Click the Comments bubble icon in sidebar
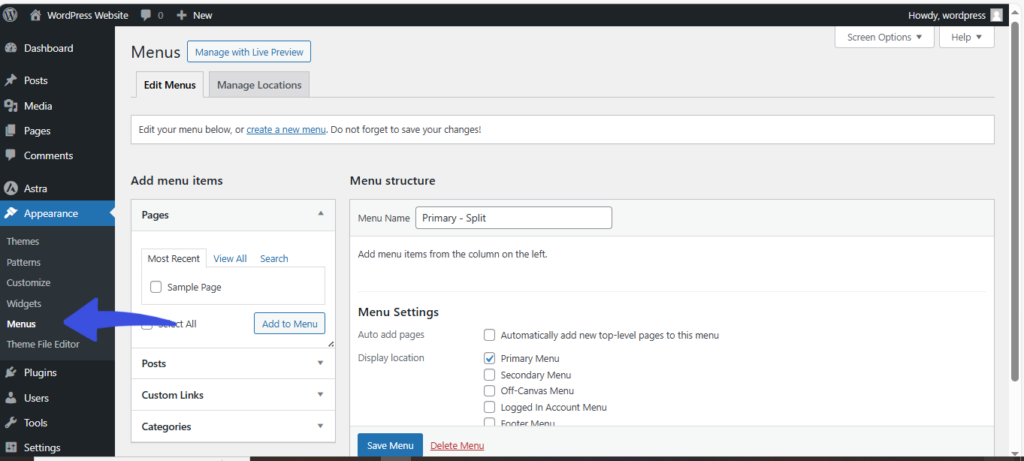This screenshot has width=1024, height=461. click(10, 155)
